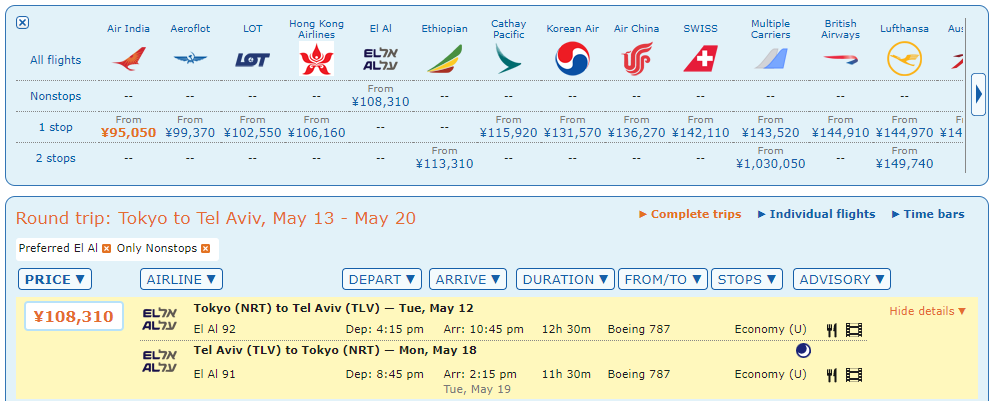Click Air India's ¥95,050 one-stop fare

point(128,132)
